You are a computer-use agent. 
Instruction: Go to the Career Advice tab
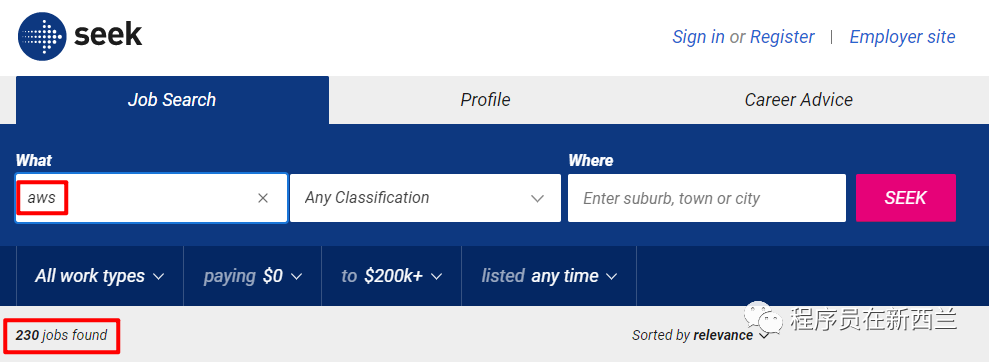[799, 100]
